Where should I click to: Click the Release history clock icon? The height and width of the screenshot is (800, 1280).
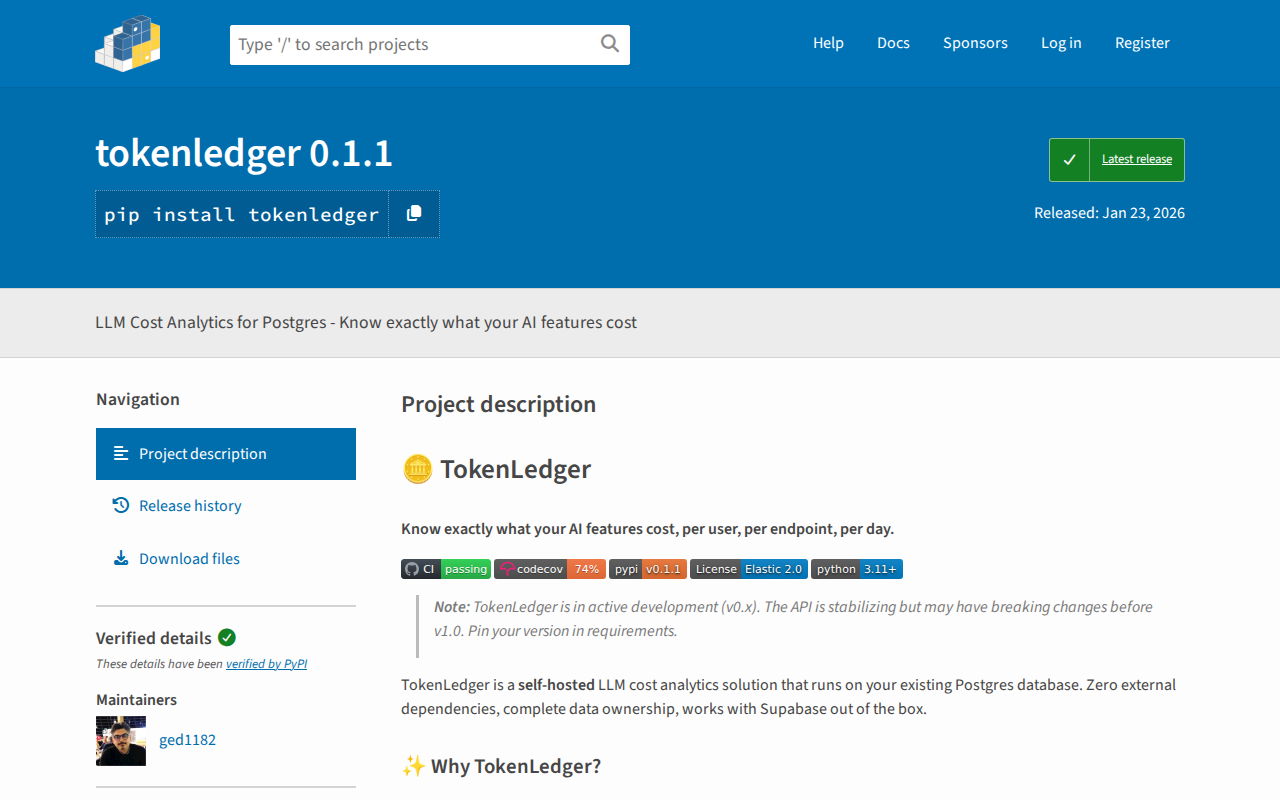point(121,505)
